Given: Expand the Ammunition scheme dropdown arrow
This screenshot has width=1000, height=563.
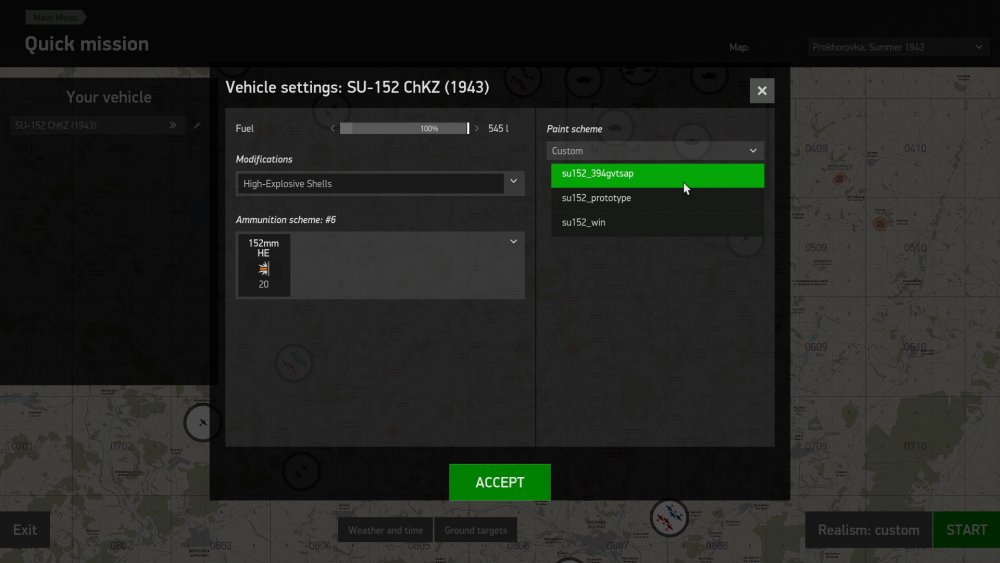Looking at the screenshot, I should 513,242.
